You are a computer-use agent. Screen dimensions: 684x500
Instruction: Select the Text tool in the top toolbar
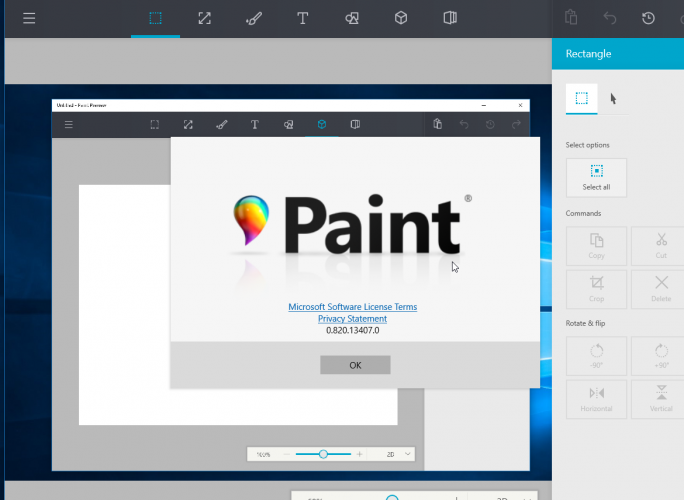click(302, 18)
